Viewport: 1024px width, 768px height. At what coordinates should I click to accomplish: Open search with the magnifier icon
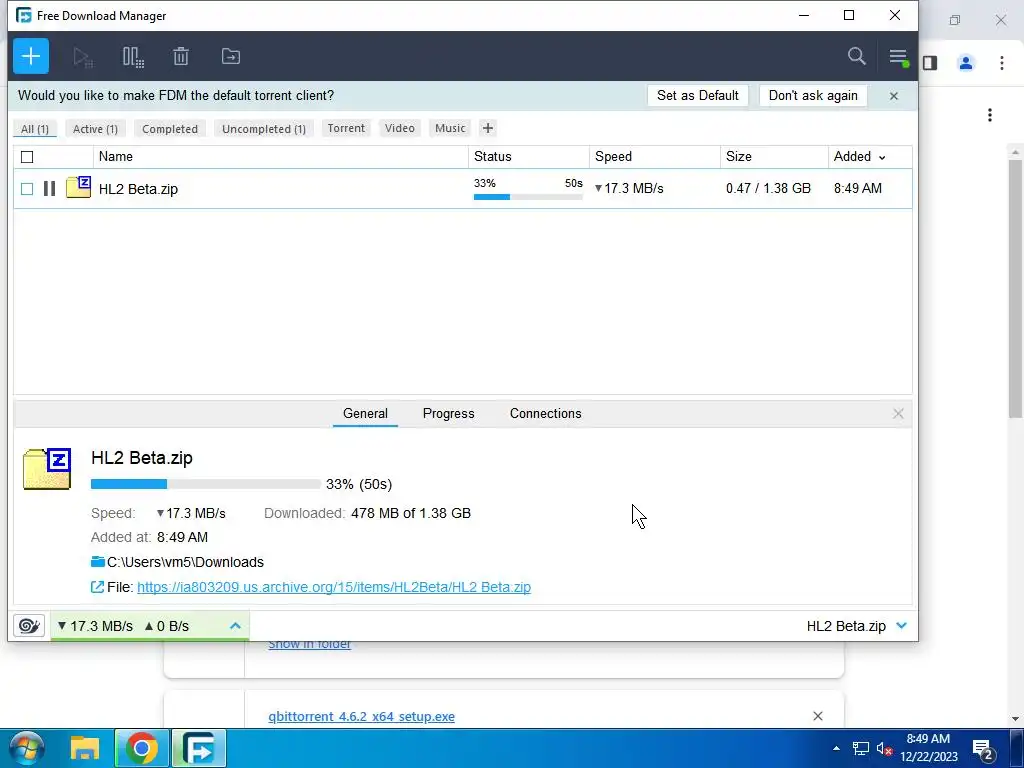tap(856, 56)
